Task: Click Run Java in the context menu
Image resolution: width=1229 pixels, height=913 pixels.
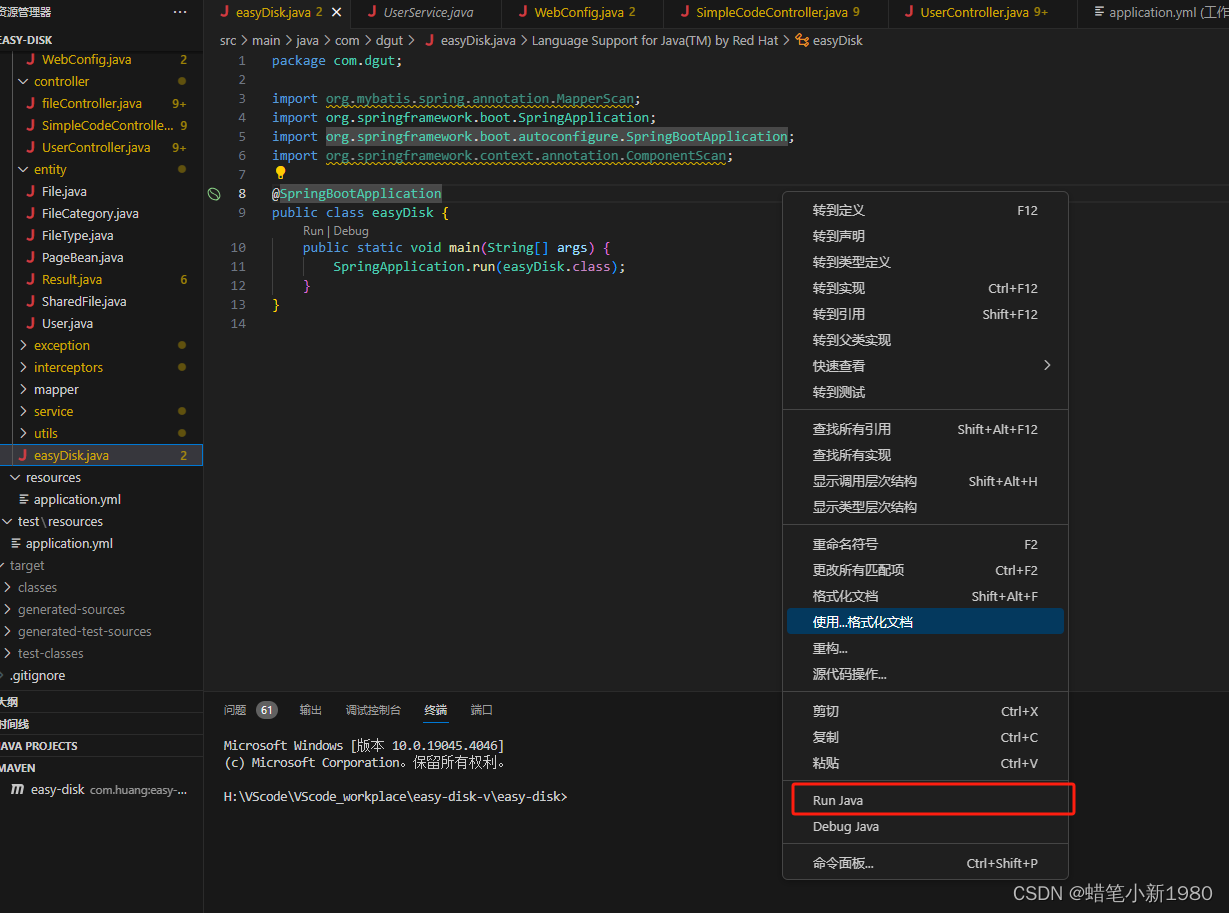Action: coord(925,801)
